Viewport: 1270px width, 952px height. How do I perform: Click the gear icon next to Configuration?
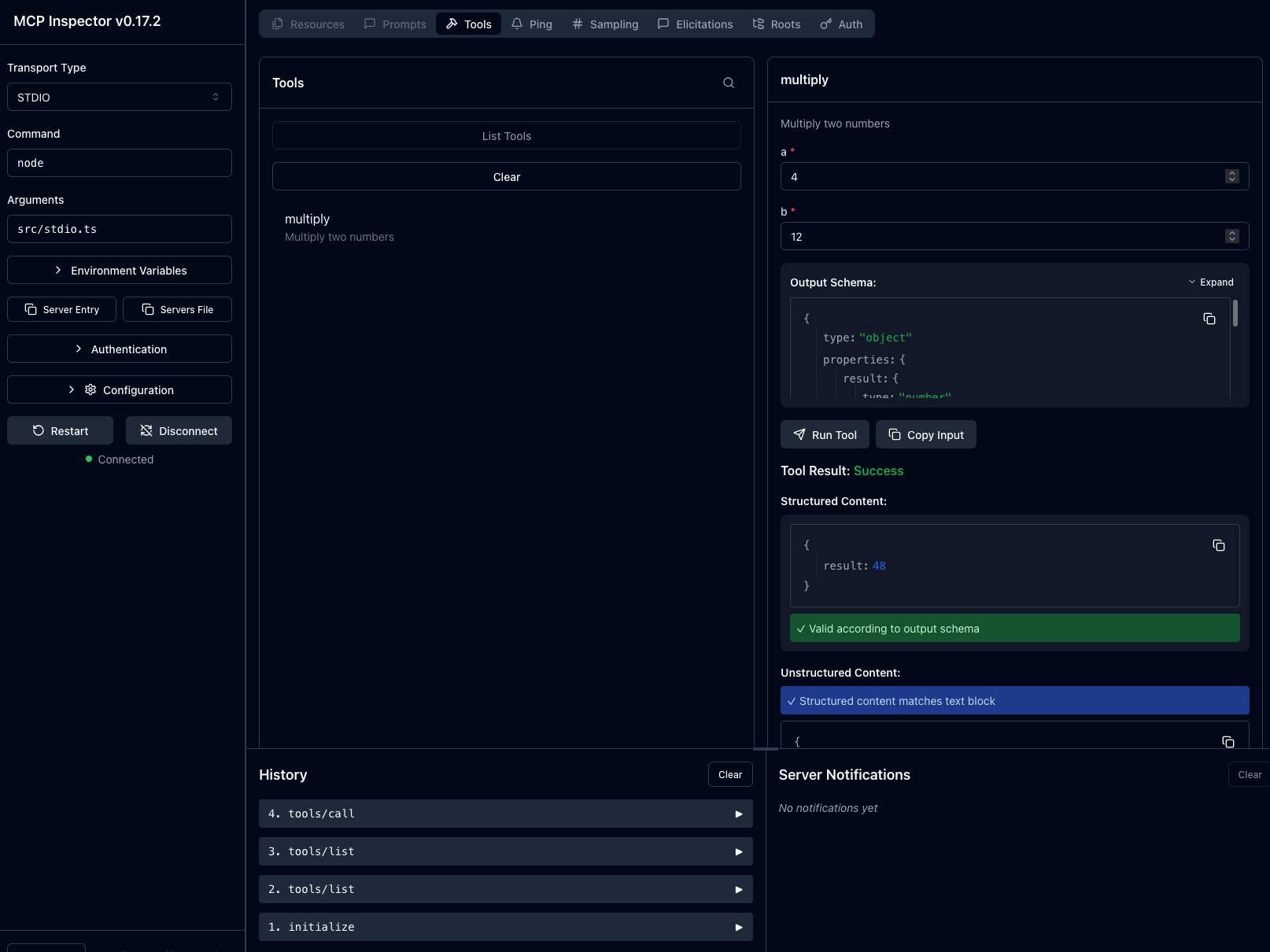point(90,389)
